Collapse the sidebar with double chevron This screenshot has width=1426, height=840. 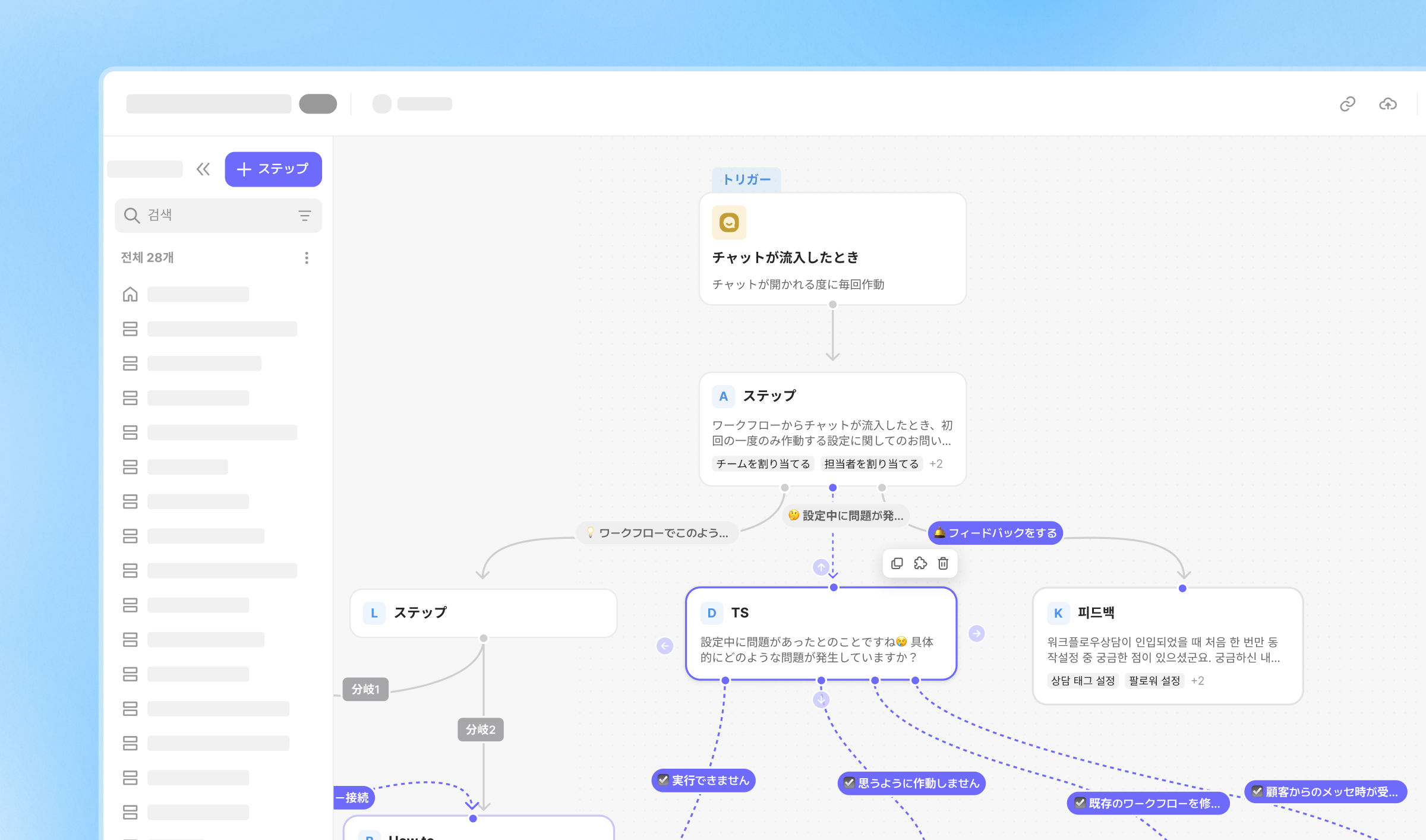[203, 169]
